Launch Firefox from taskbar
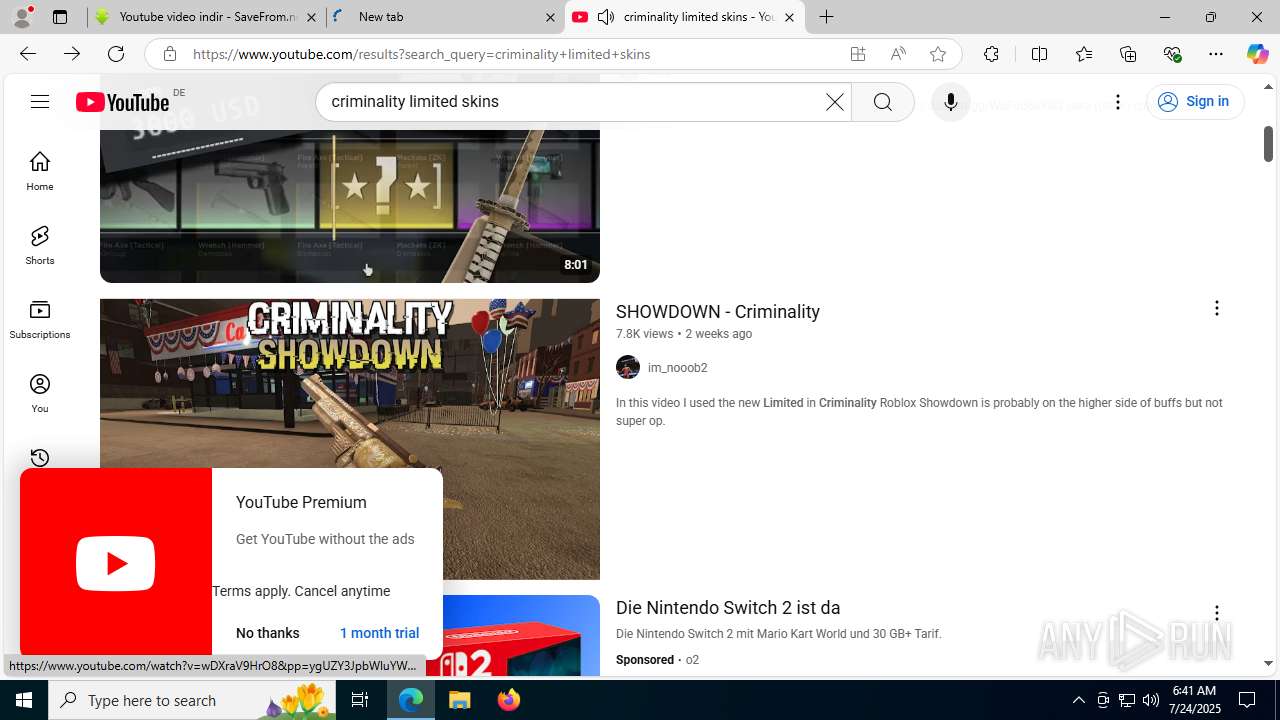The width and height of the screenshot is (1280, 720). point(508,700)
